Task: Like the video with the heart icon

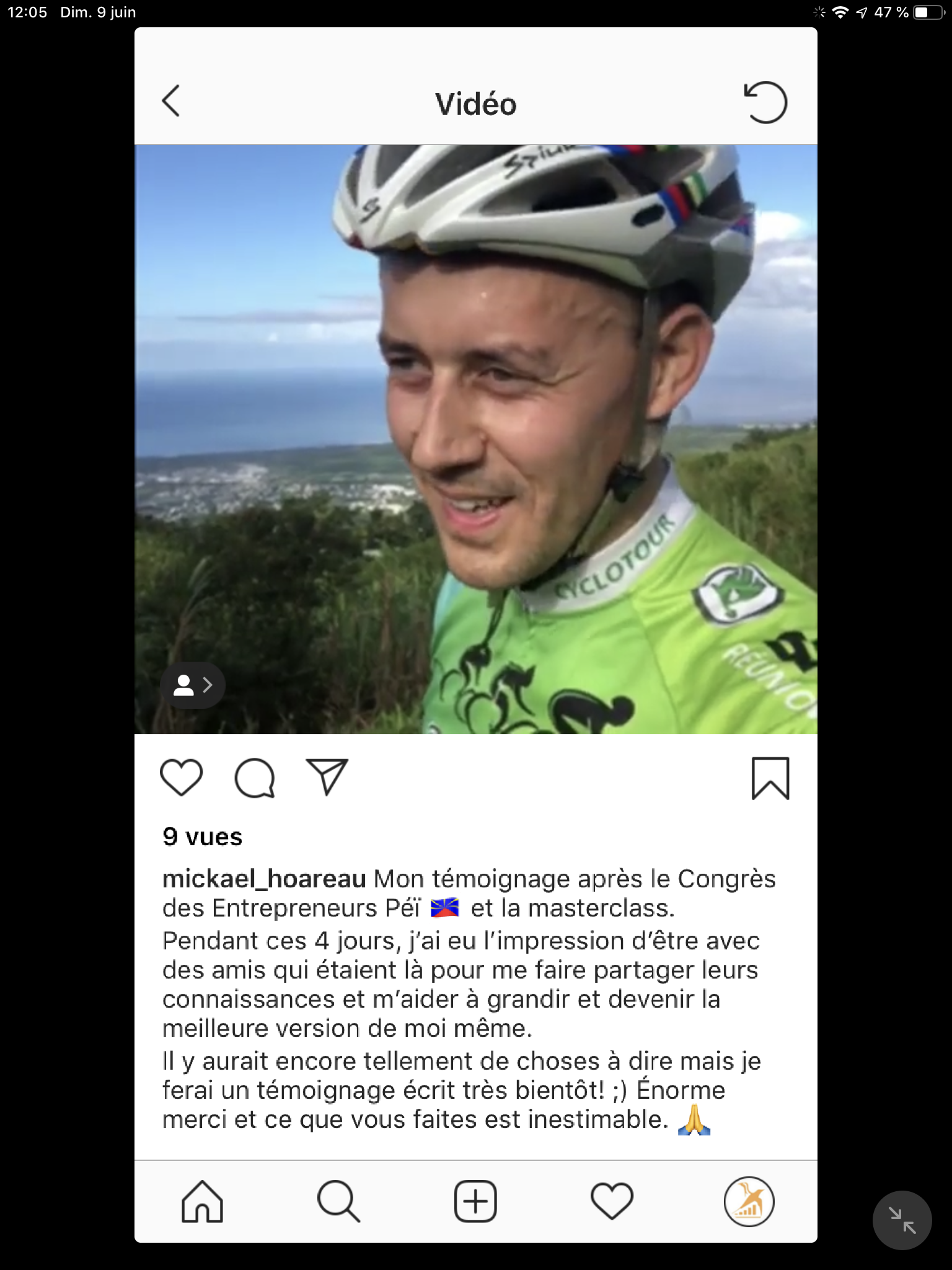Action: tap(181, 777)
